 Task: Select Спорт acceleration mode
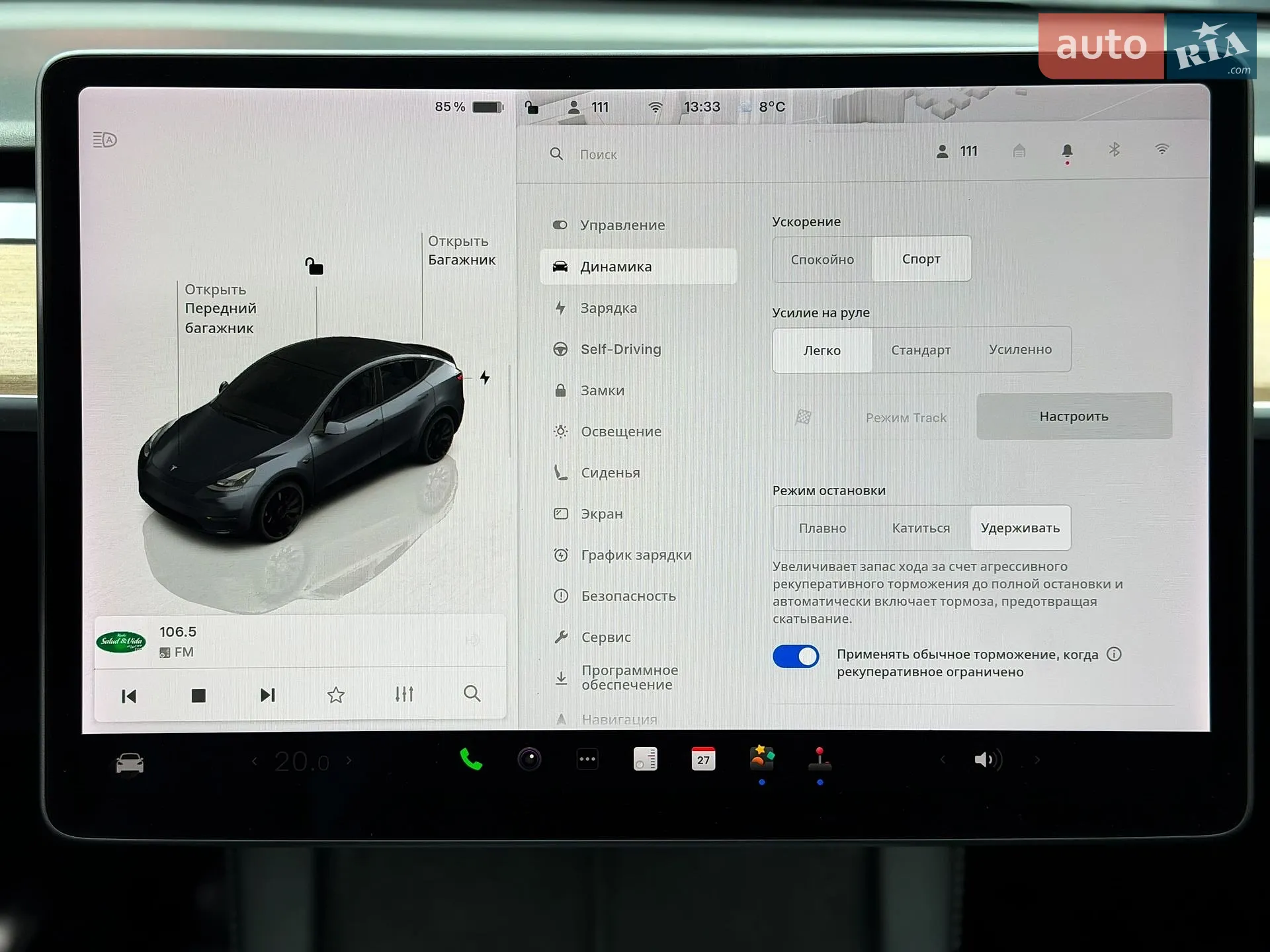pos(921,258)
